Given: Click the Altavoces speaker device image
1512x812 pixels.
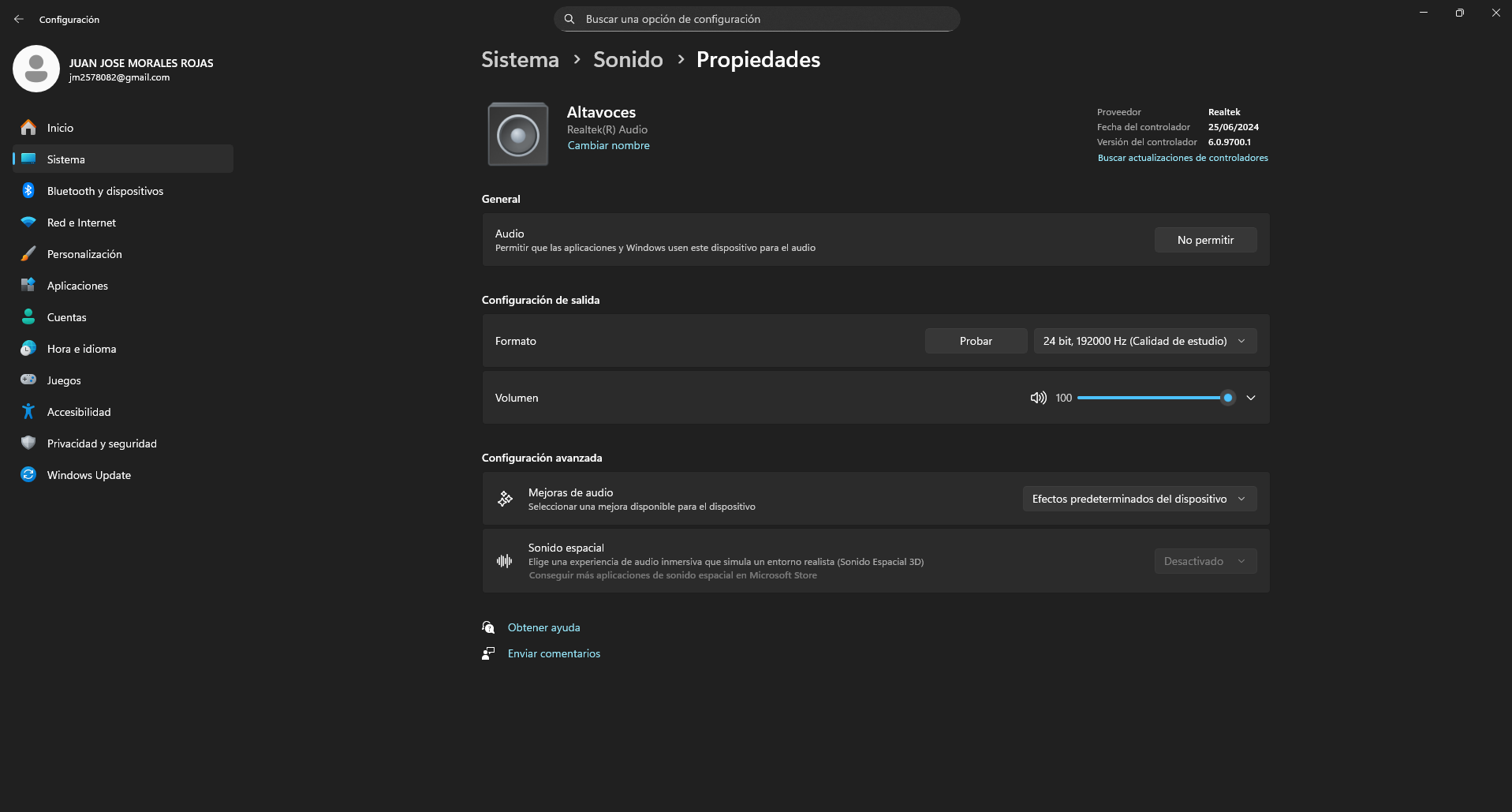Looking at the screenshot, I should tap(518, 134).
